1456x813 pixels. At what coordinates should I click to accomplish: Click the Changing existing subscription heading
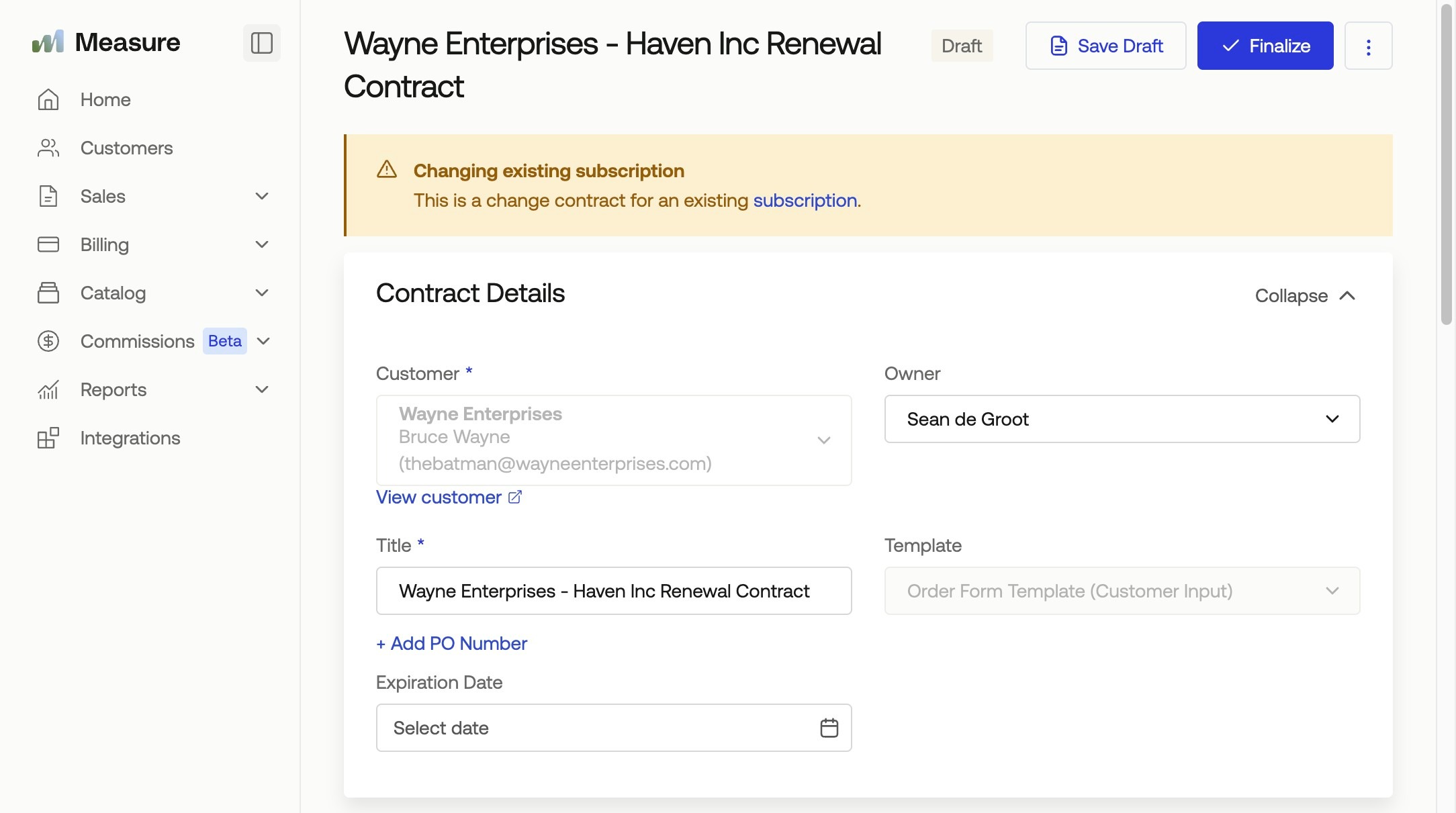click(x=549, y=171)
